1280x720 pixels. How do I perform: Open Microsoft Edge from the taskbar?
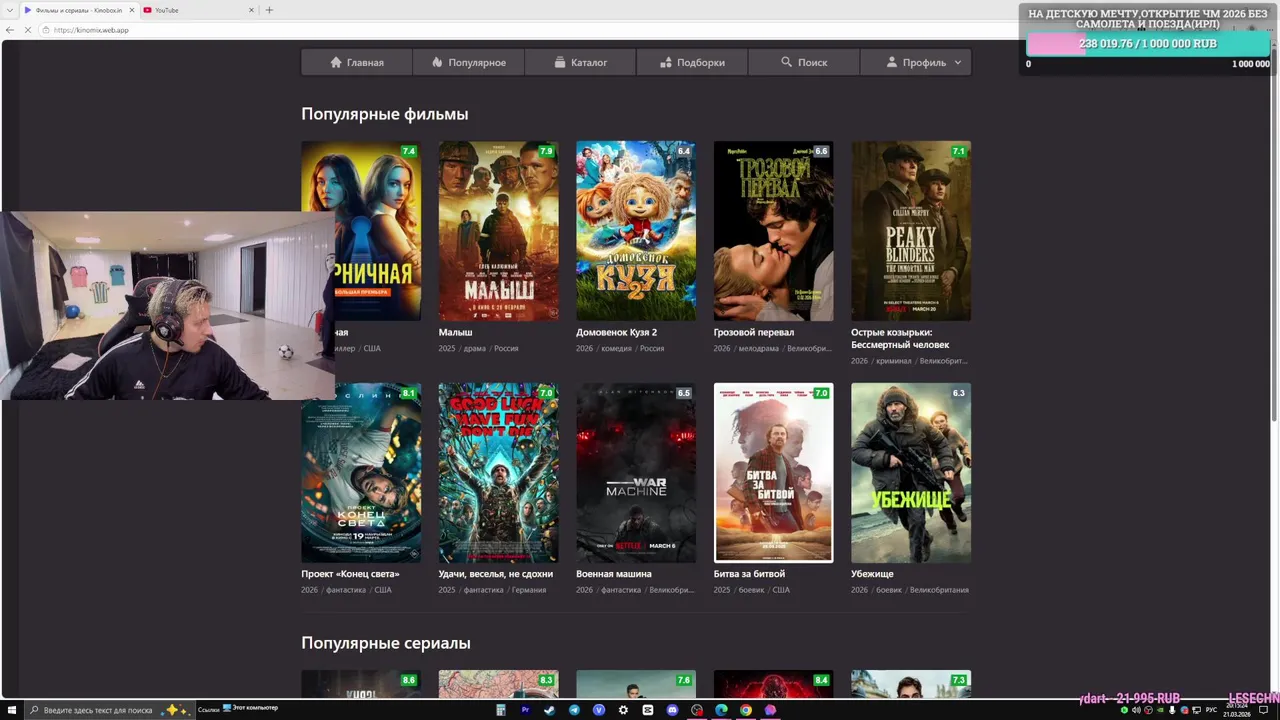[721, 710]
